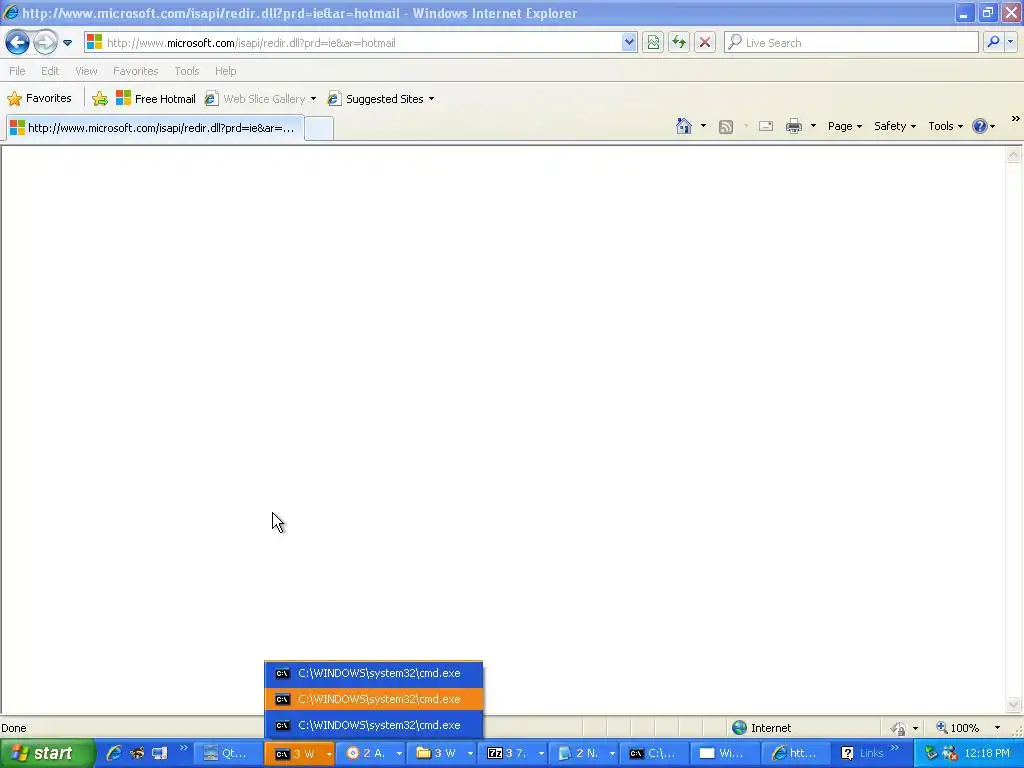This screenshot has width=1024, height=768.
Task: Switch to the 'Wi...' taskbar window
Action: [724, 753]
